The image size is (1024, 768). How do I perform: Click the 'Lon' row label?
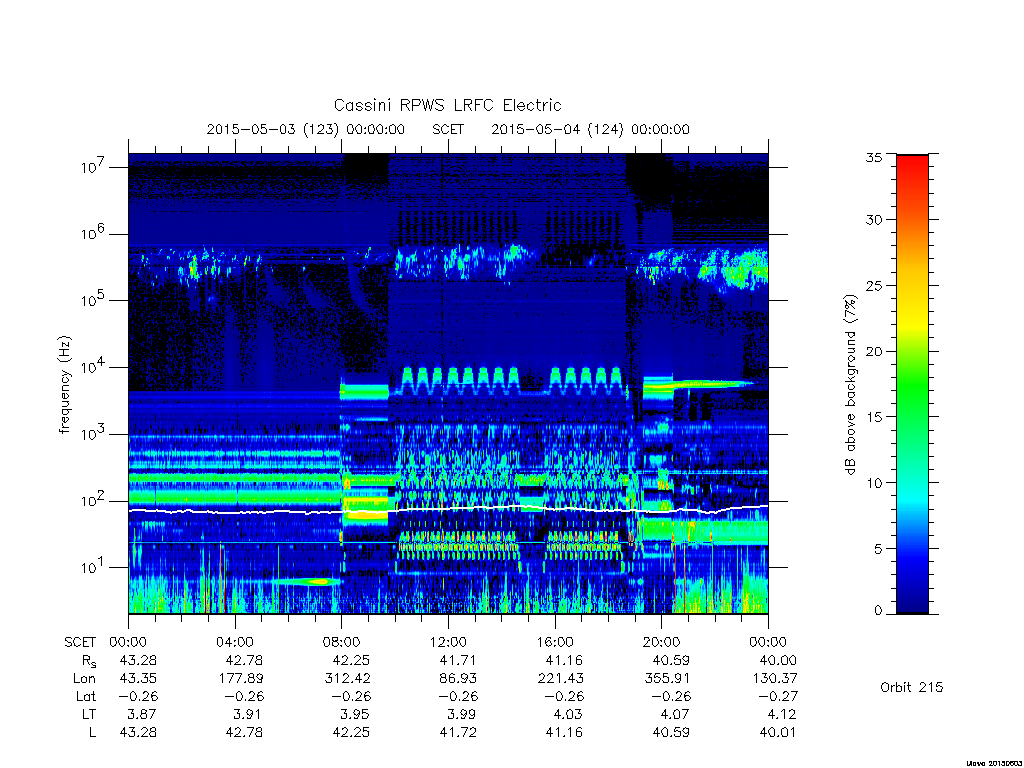pyautogui.click(x=84, y=679)
